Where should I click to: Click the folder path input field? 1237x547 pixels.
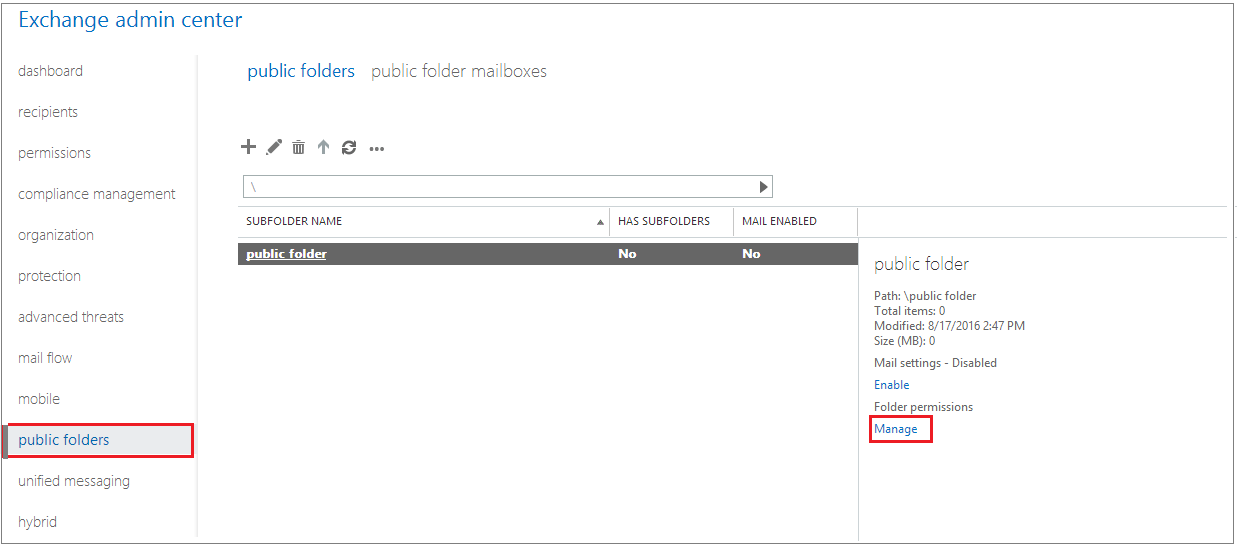click(500, 187)
